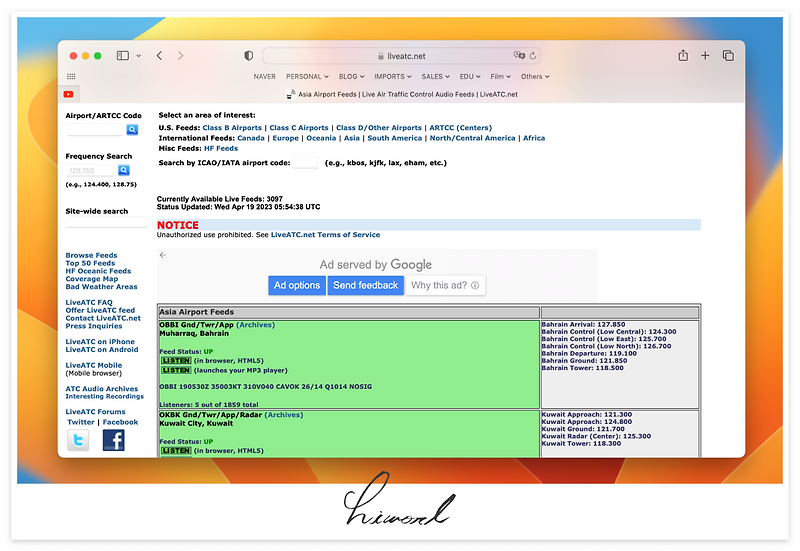This screenshot has width=800, height=551.
Task: Open ARTCC (Centers) link
Action: 461,128
